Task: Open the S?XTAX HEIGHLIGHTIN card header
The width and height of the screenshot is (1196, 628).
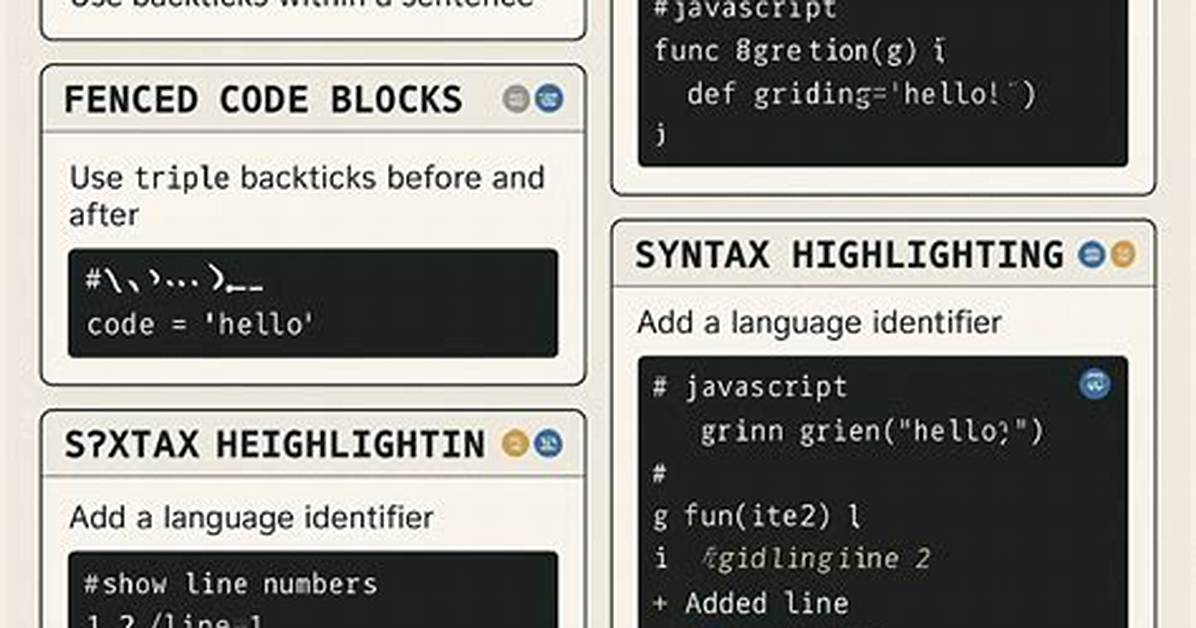Action: click(x=313, y=444)
